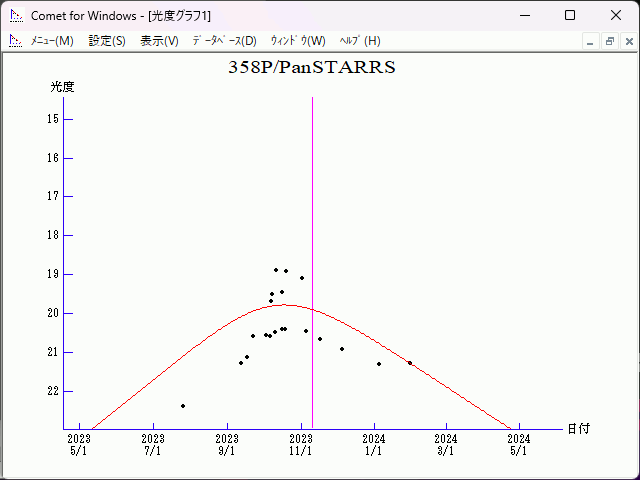Click the magenta vertical line on the graph
Screen dimensions: 640x480
point(313,200)
